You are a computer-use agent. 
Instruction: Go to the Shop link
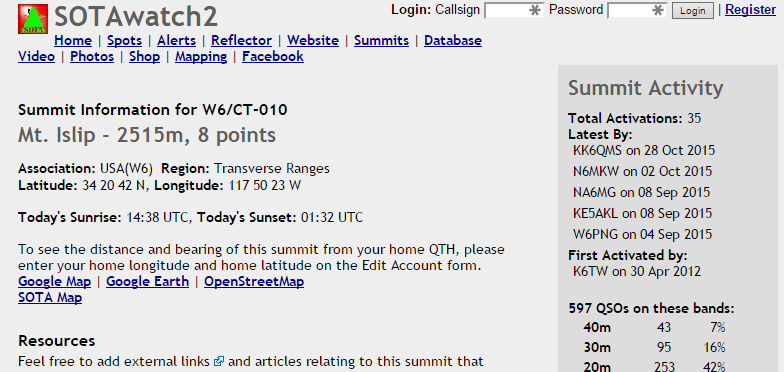(x=144, y=56)
